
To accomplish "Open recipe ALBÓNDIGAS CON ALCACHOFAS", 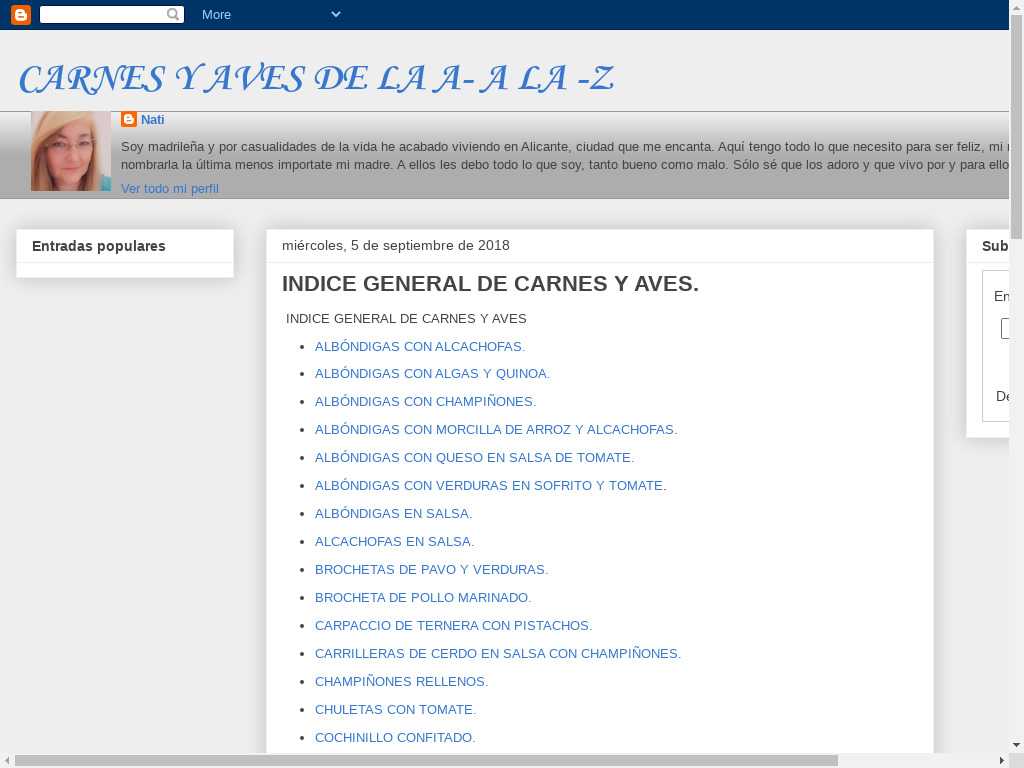I will [x=419, y=346].
